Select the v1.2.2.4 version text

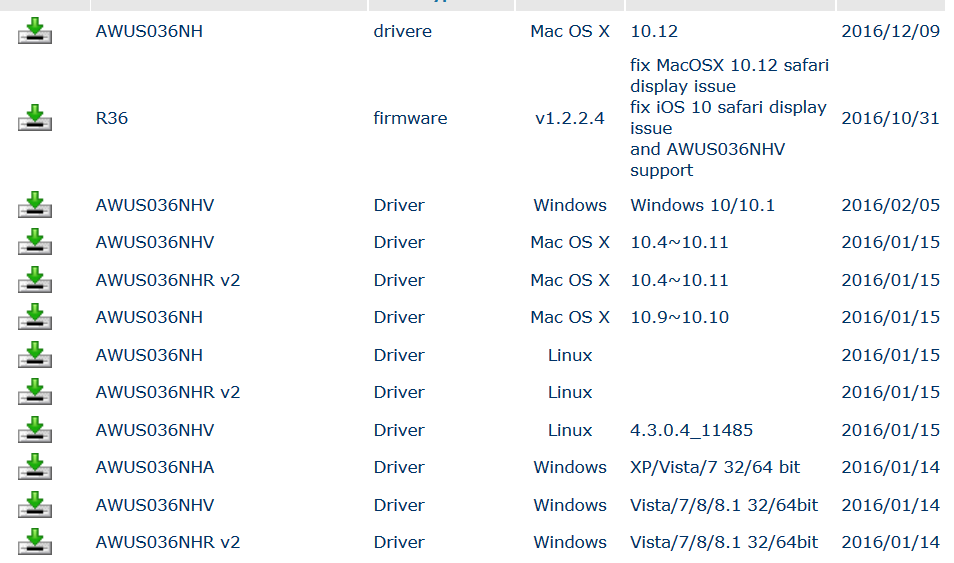click(x=570, y=118)
